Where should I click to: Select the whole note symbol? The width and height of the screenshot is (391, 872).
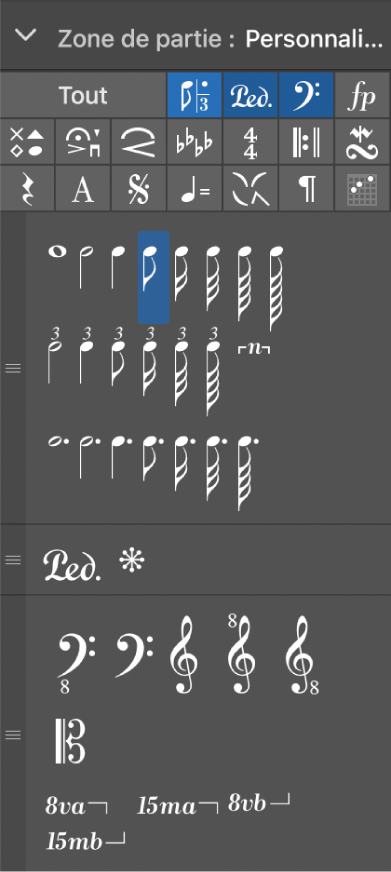(x=57, y=251)
